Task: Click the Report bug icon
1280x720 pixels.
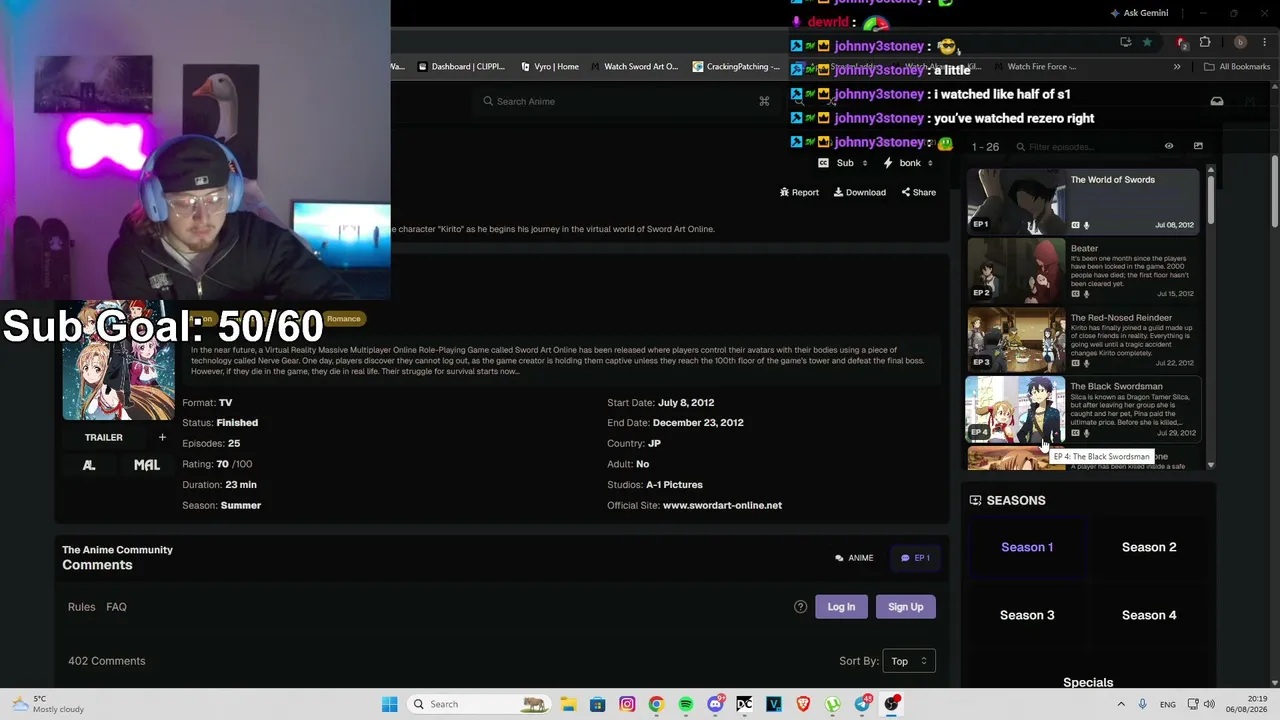Action: pyautogui.click(x=785, y=192)
